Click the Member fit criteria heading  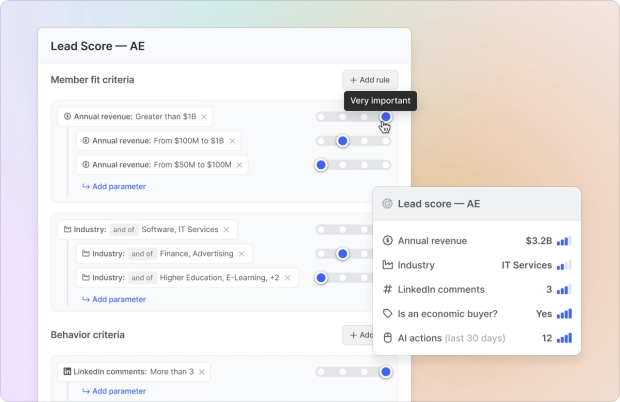[x=93, y=80]
